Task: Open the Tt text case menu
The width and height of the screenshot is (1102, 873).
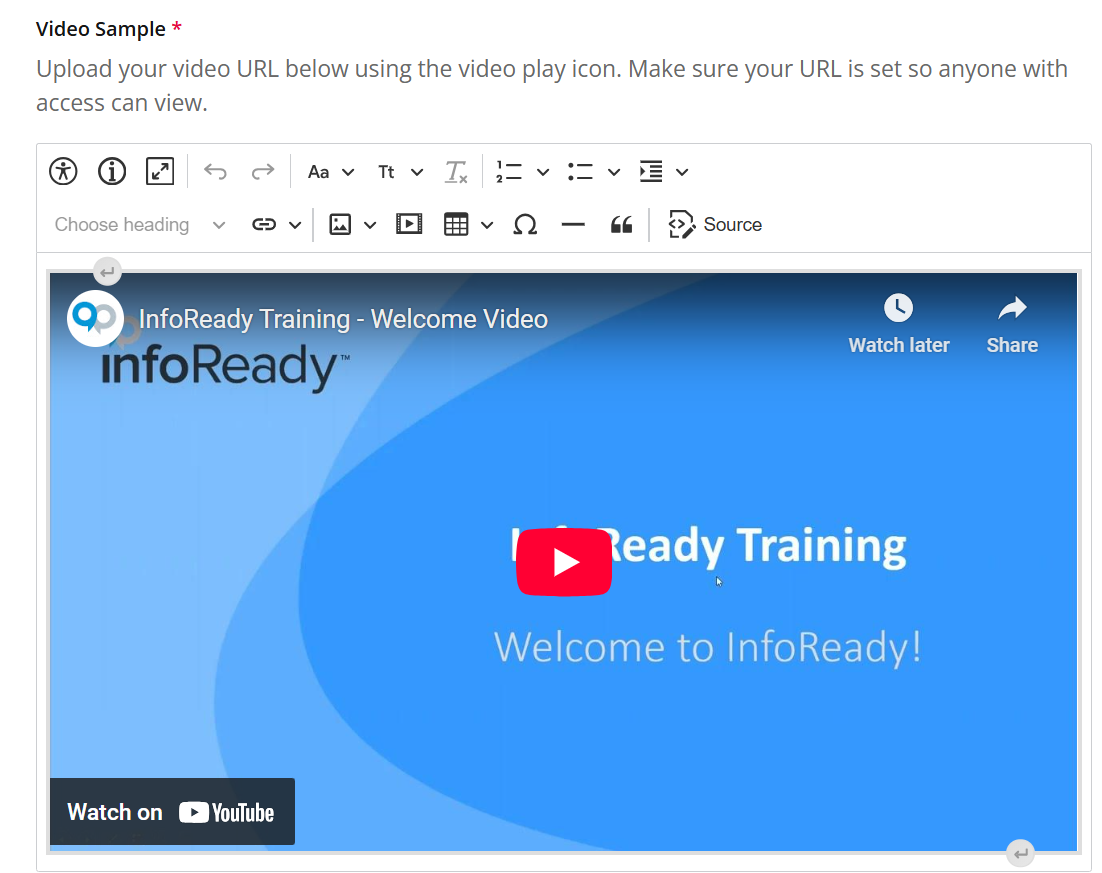Action: pyautogui.click(x=400, y=172)
